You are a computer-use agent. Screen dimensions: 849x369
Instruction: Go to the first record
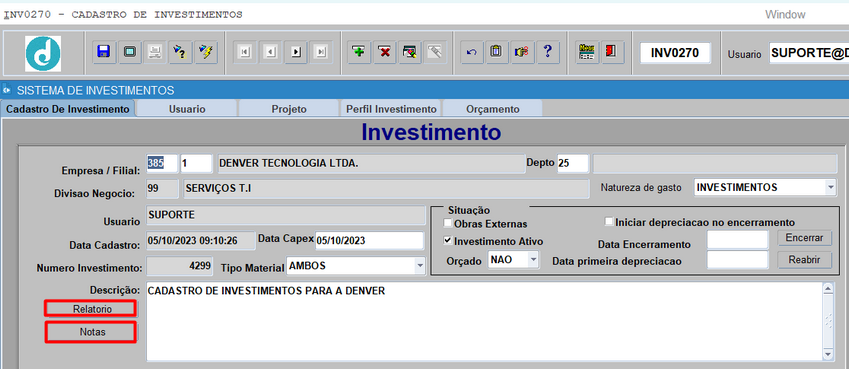[245, 52]
